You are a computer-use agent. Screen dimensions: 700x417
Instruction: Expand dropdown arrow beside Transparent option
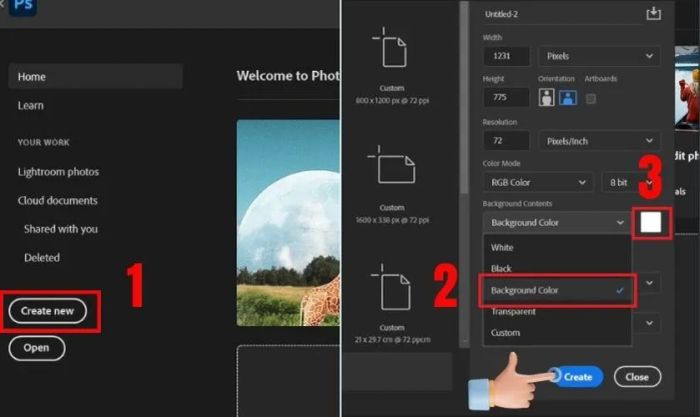coord(650,323)
